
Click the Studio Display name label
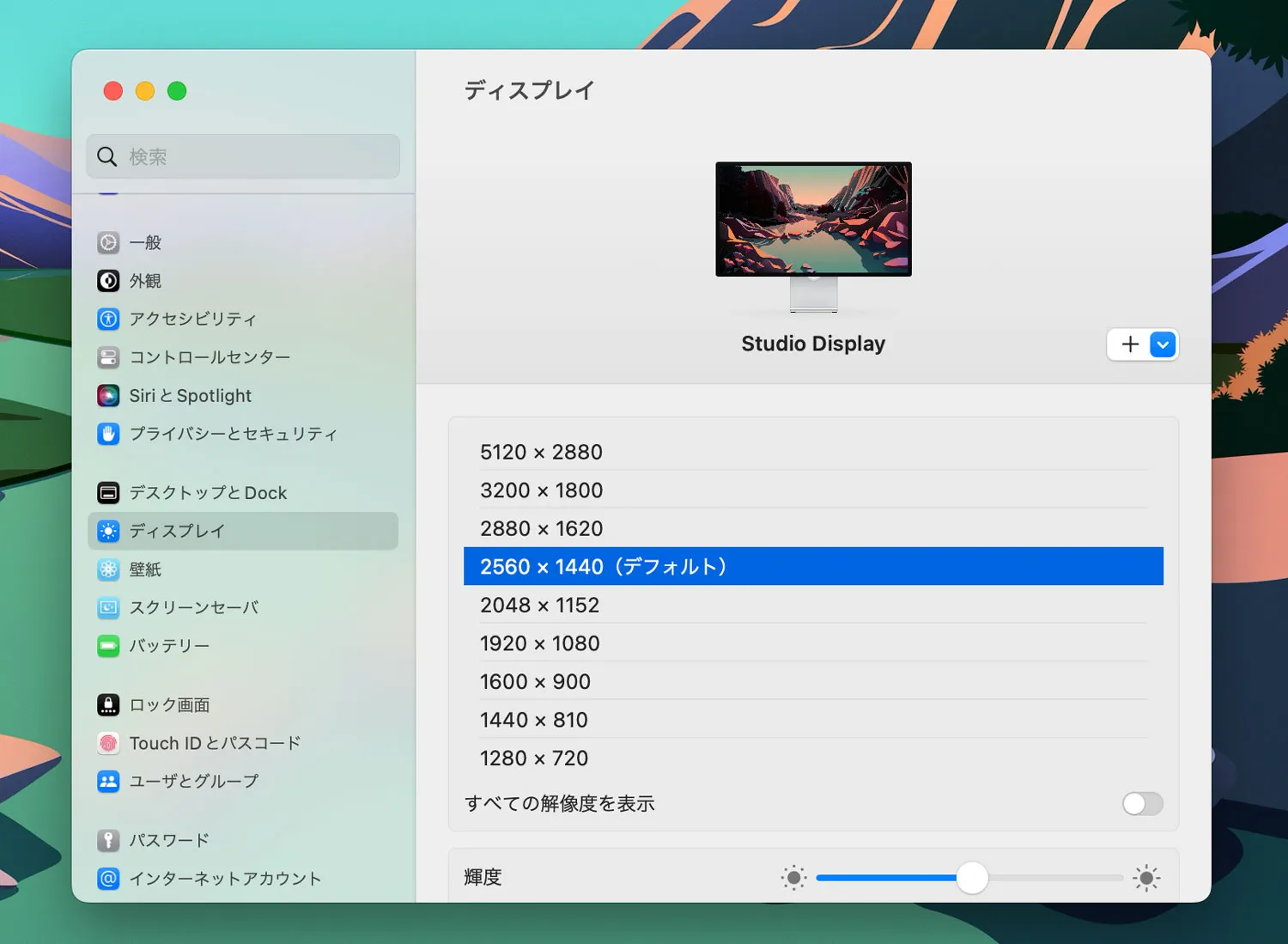(813, 344)
